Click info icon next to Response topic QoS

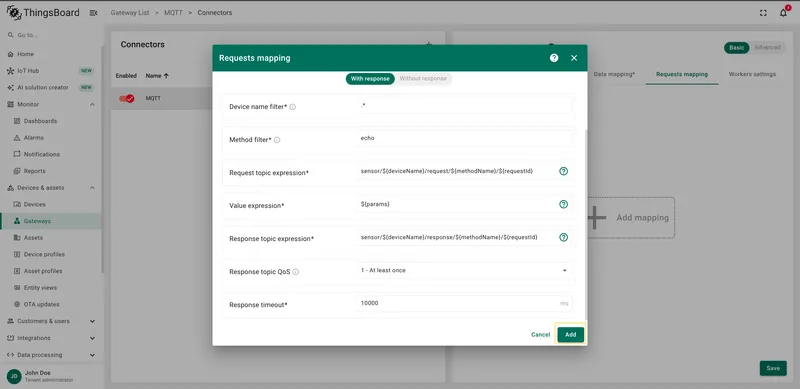296,272
